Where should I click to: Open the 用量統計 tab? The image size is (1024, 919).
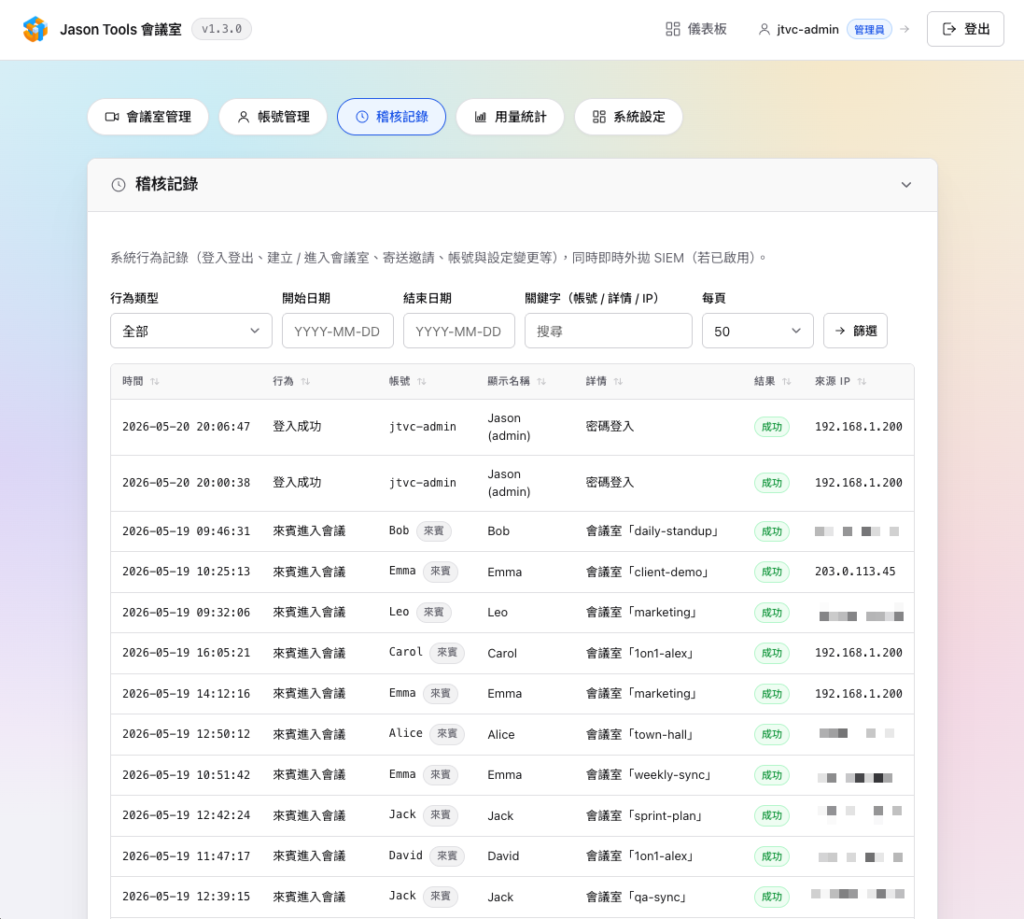[x=510, y=117]
